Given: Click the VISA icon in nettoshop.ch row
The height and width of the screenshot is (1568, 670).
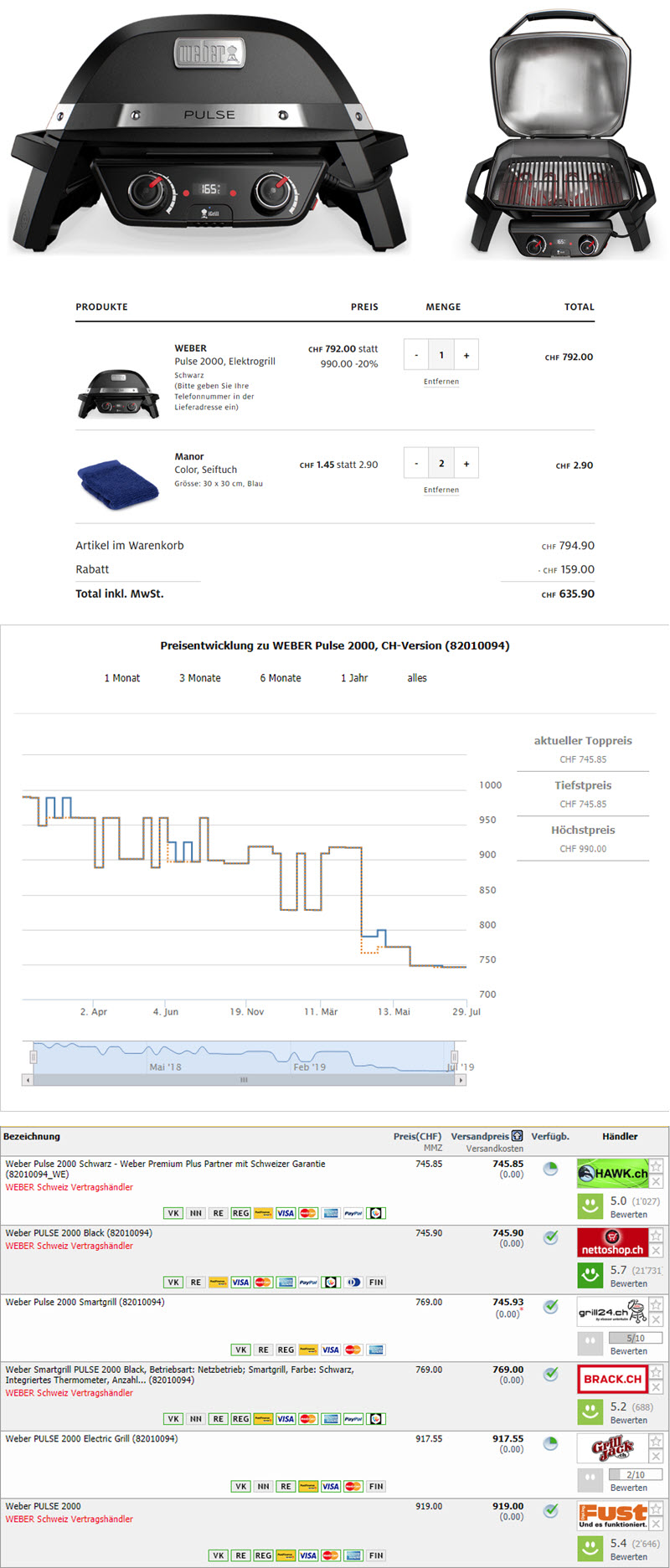Looking at the screenshot, I should [240, 1282].
